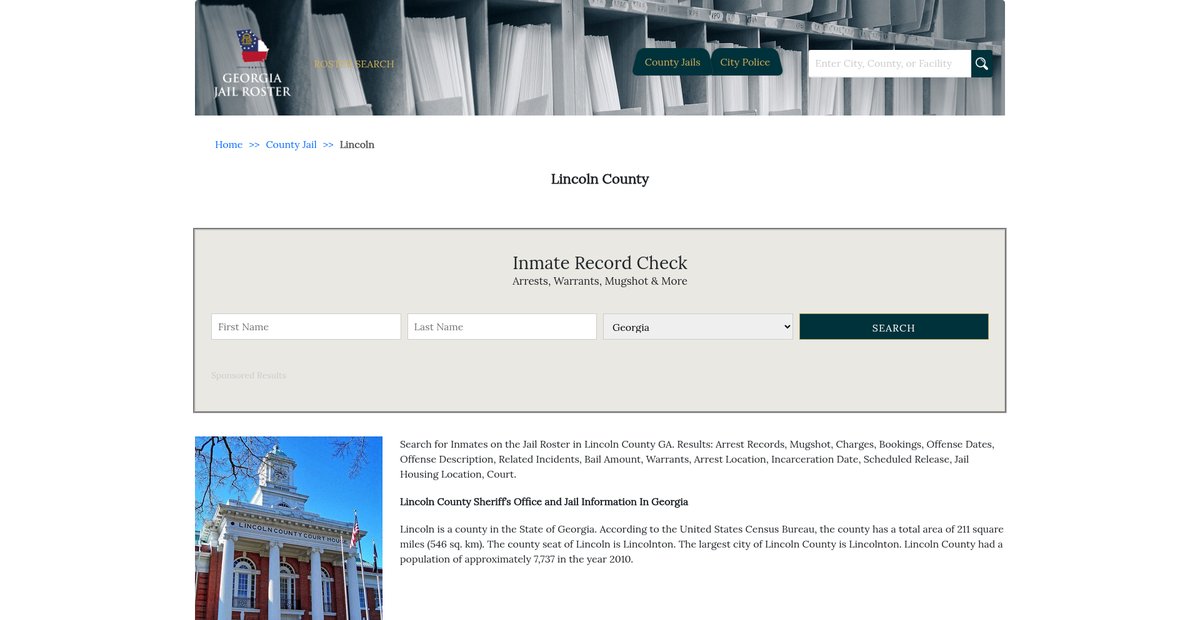Open the Roster Search link
Screen dimensions: 1200x620
(x=354, y=64)
